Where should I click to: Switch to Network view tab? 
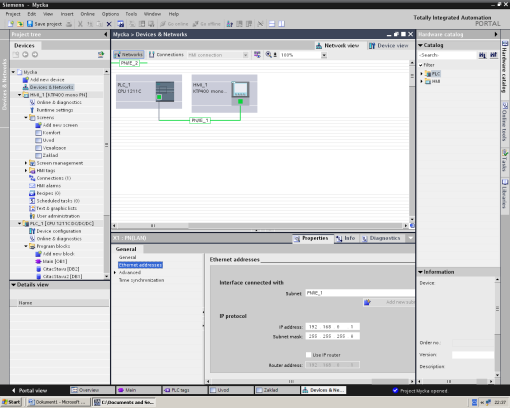pos(338,45)
